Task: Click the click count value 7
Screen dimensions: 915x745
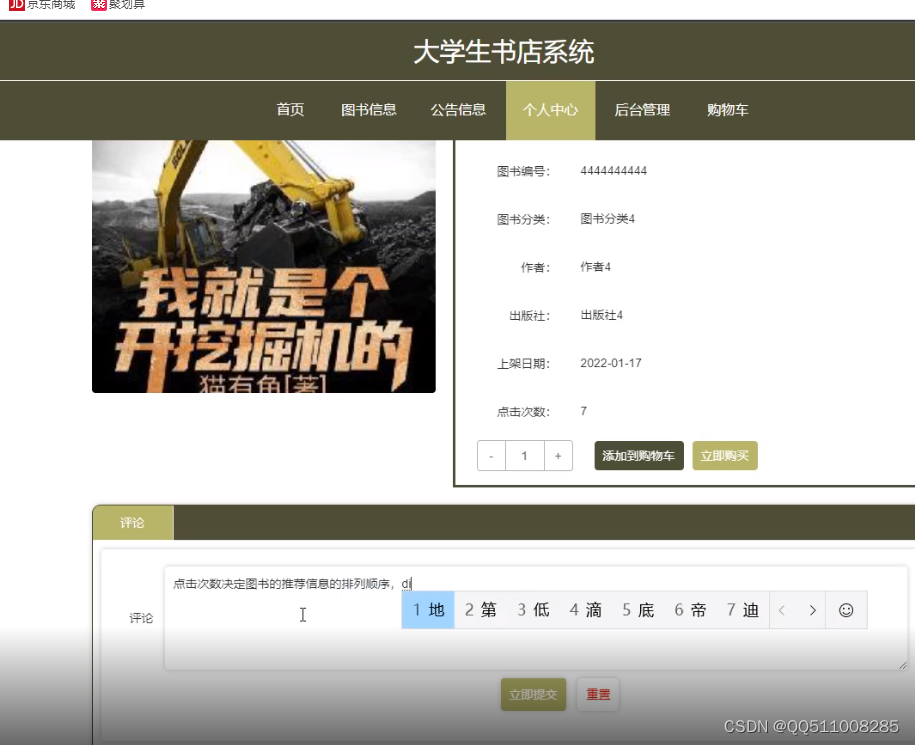Action: pos(584,411)
